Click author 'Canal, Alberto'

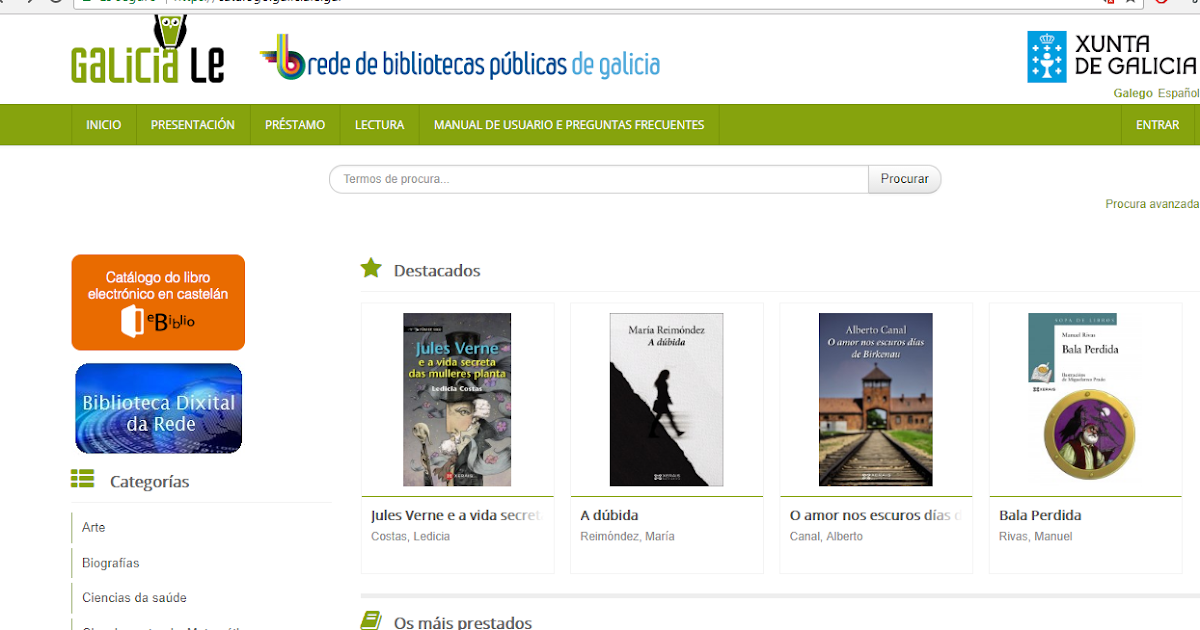click(x=826, y=537)
